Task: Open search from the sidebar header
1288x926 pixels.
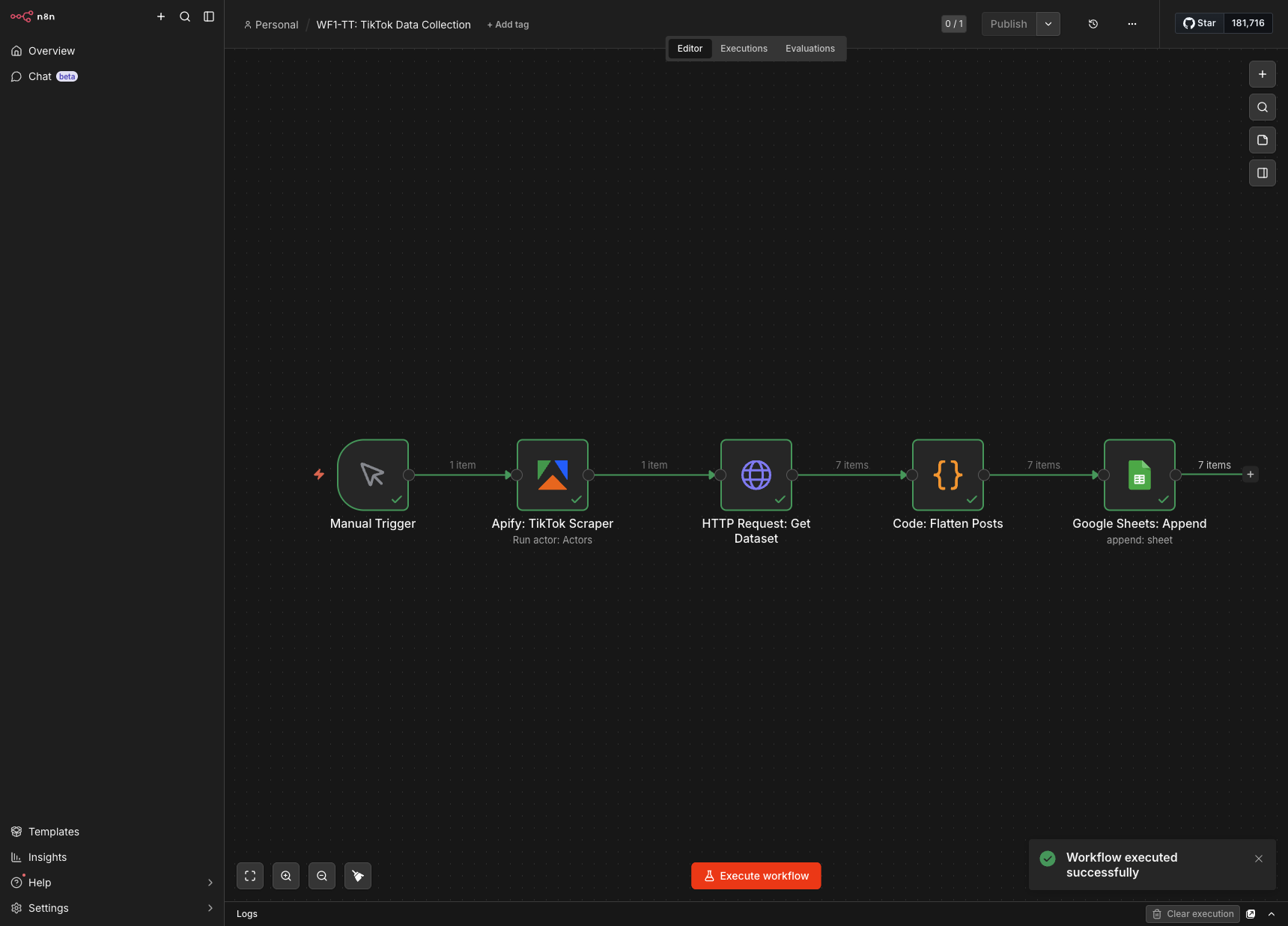Action: pyautogui.click(x=185, y=16)
